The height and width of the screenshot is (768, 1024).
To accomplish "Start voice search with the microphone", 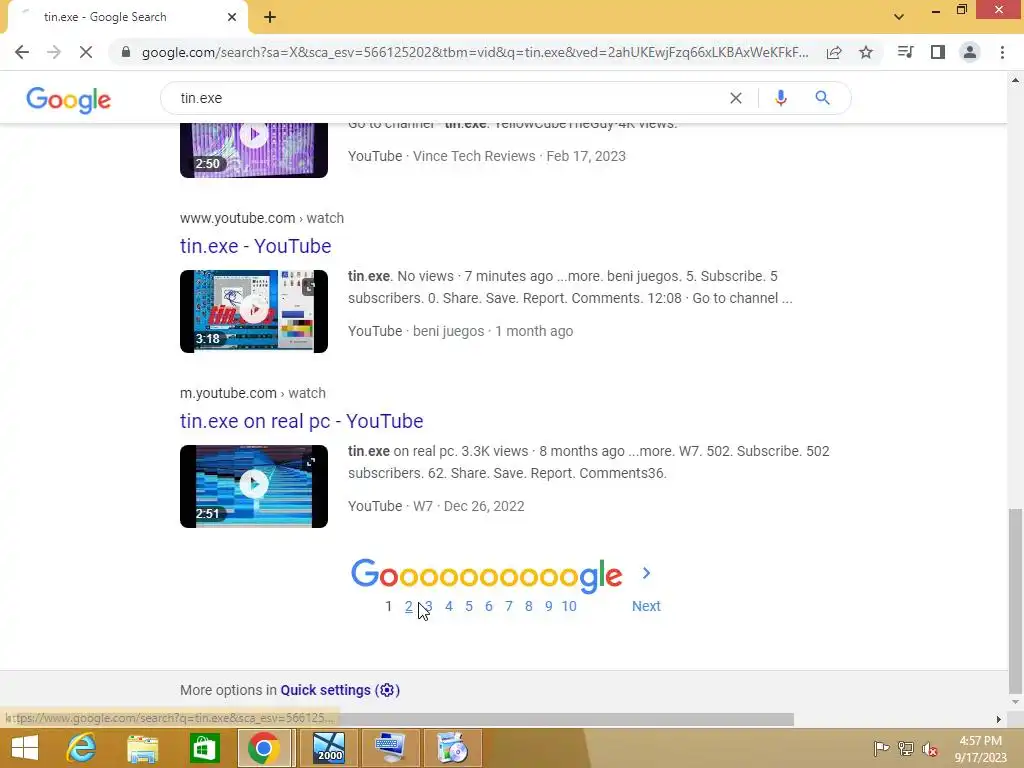I will [x=780, y=98].
